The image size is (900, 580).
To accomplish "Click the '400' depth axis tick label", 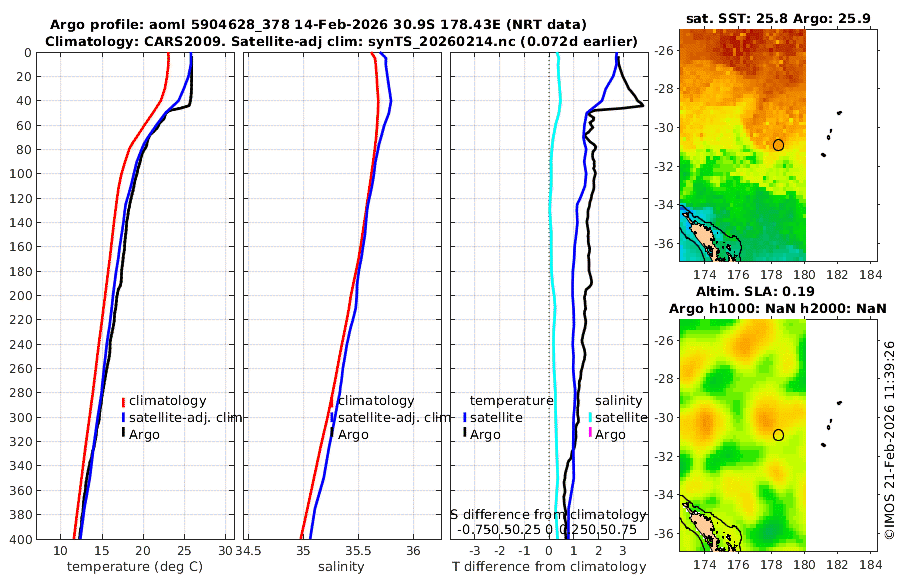I will coord(21,539).
